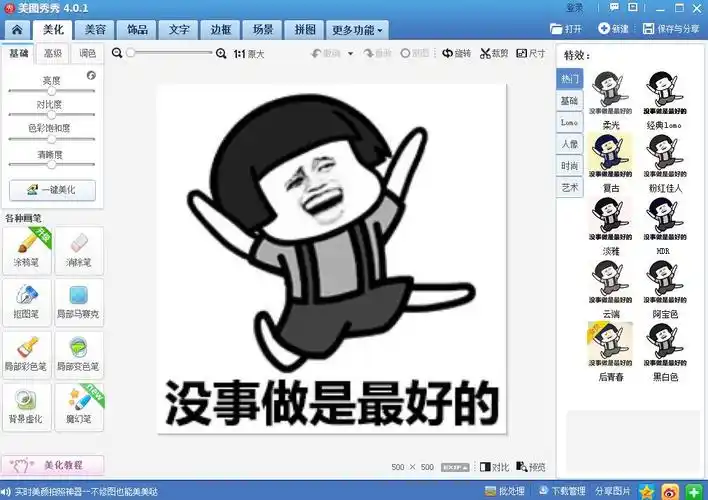Click the 对比 compare button

click(494, 467)
